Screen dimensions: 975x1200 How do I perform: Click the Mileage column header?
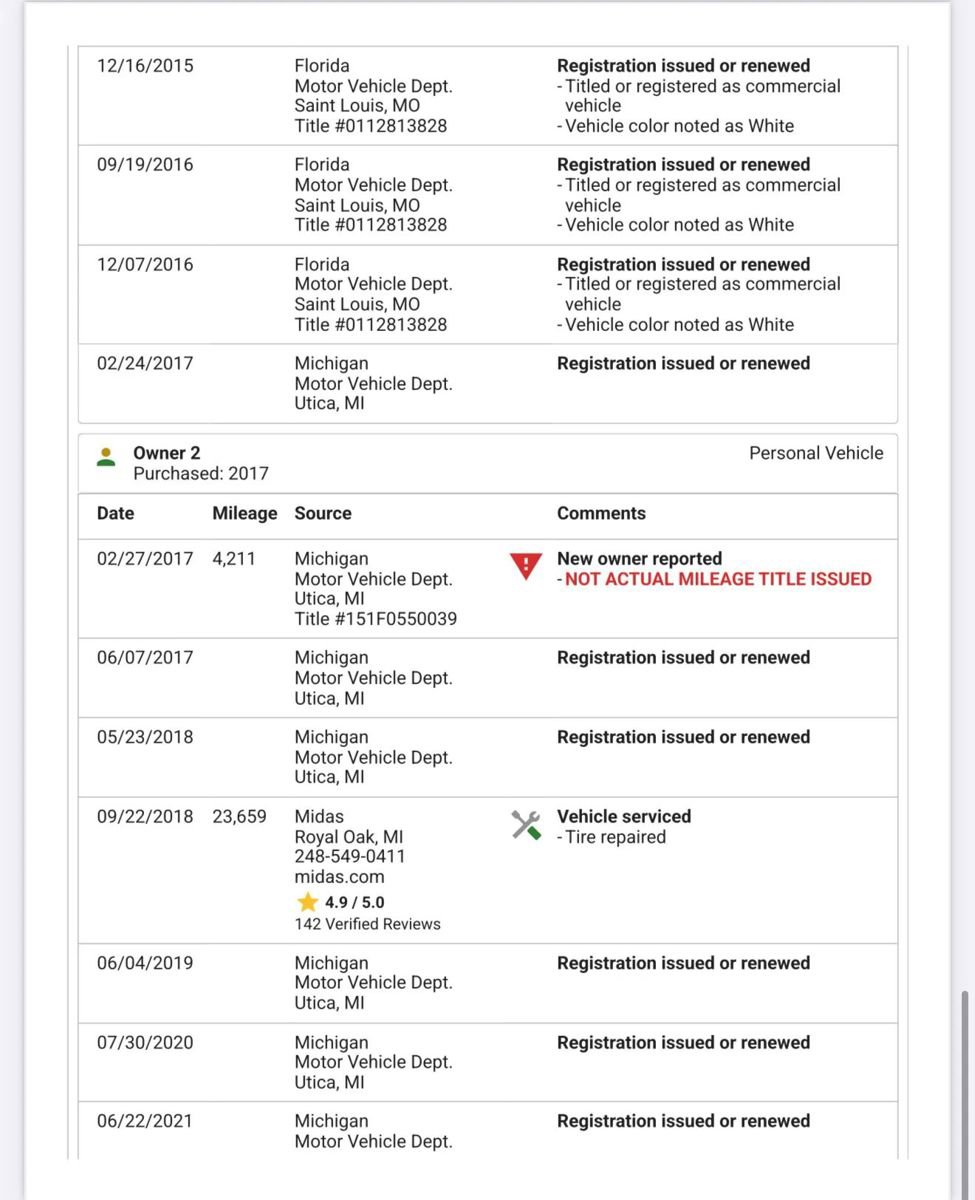coord(244,514)
